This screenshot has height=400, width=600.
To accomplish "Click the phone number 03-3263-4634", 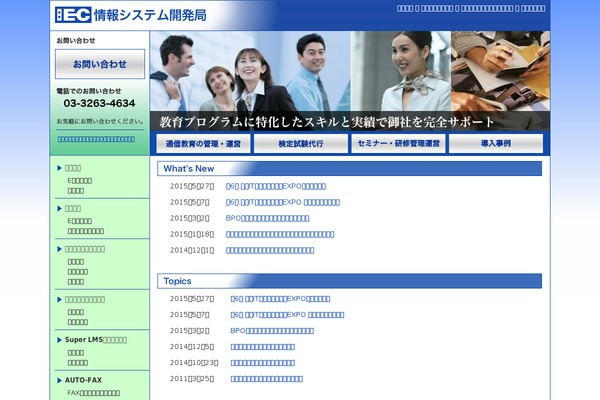I will coord(99,103).
